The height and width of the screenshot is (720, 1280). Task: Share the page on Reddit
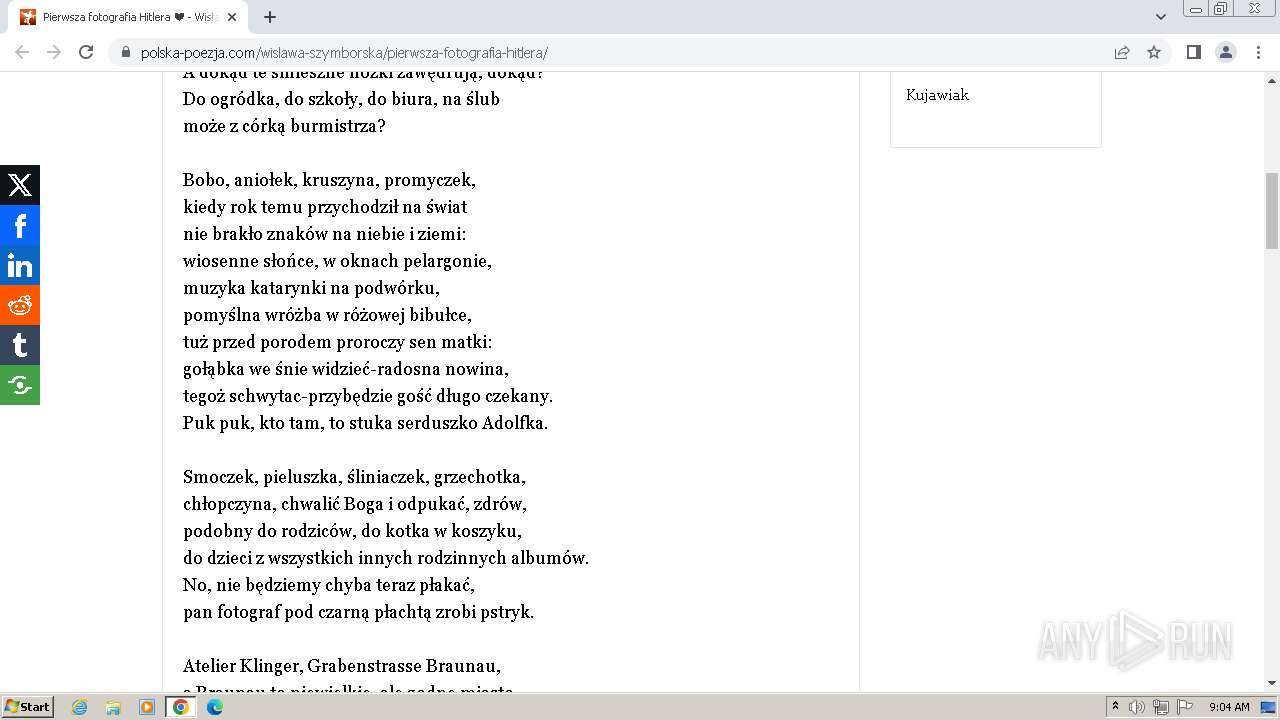coord(20,305)
